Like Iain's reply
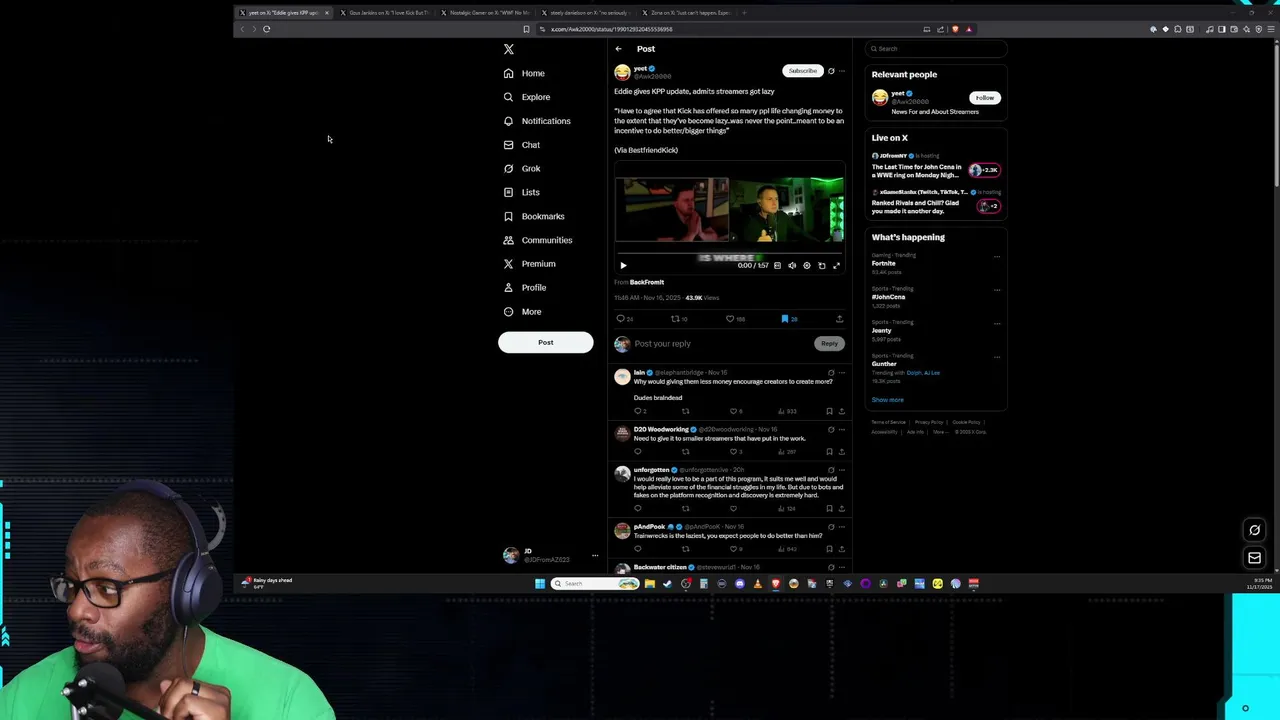The width and height of the screenshot is (1280, 720). (733, 411)
